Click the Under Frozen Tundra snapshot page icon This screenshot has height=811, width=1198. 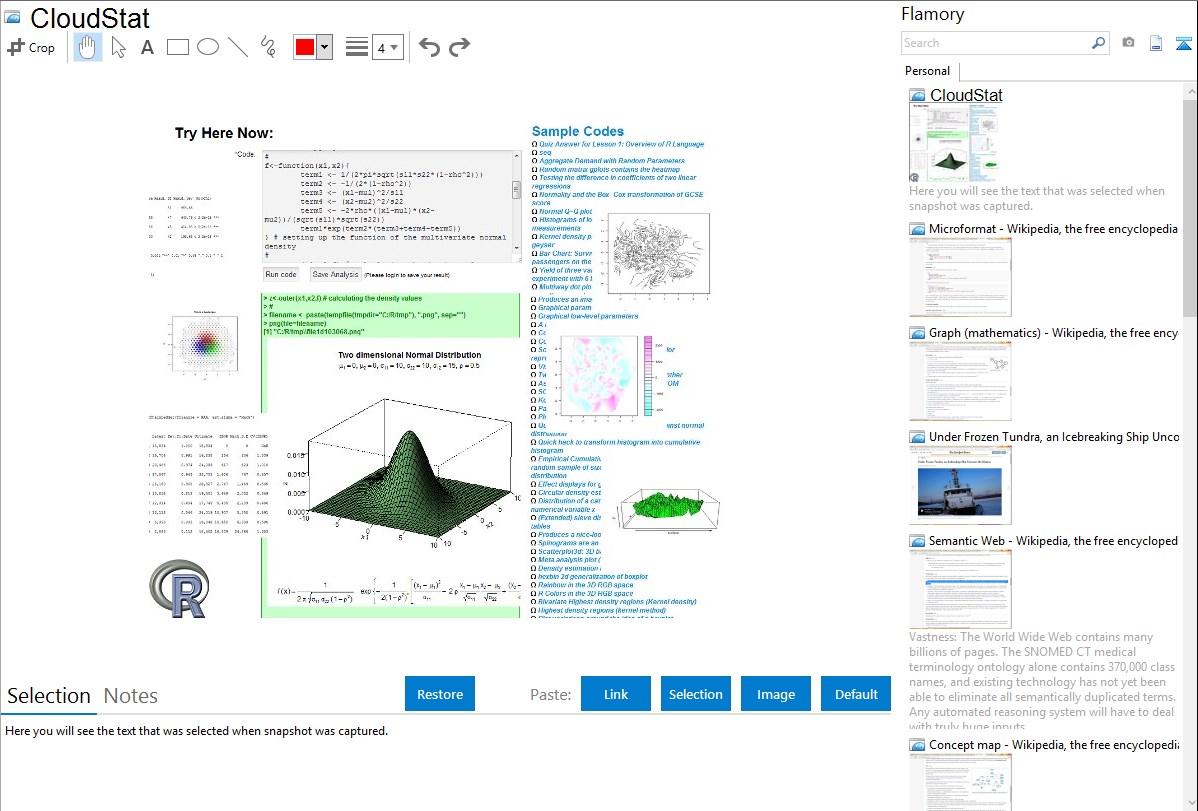point(917,437)
